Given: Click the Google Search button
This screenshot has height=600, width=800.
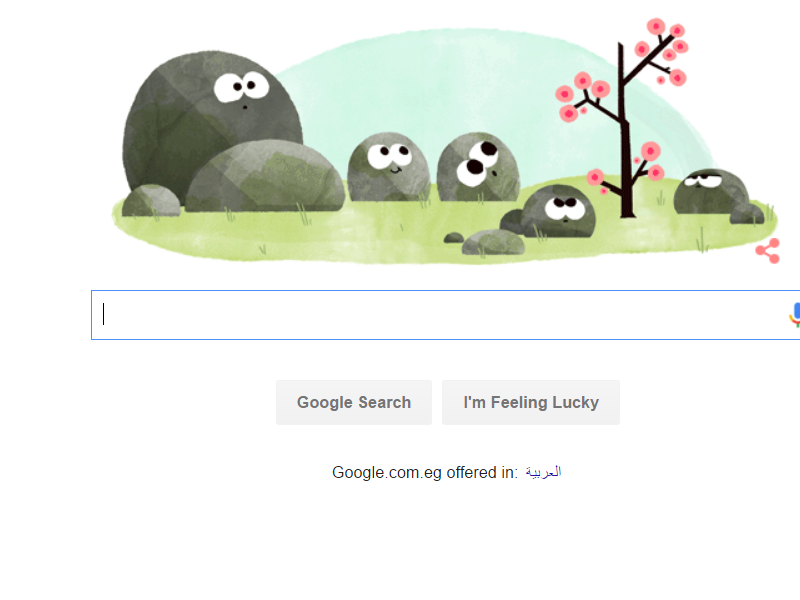Looking at the screenshot, I should (x=354, y=402).
